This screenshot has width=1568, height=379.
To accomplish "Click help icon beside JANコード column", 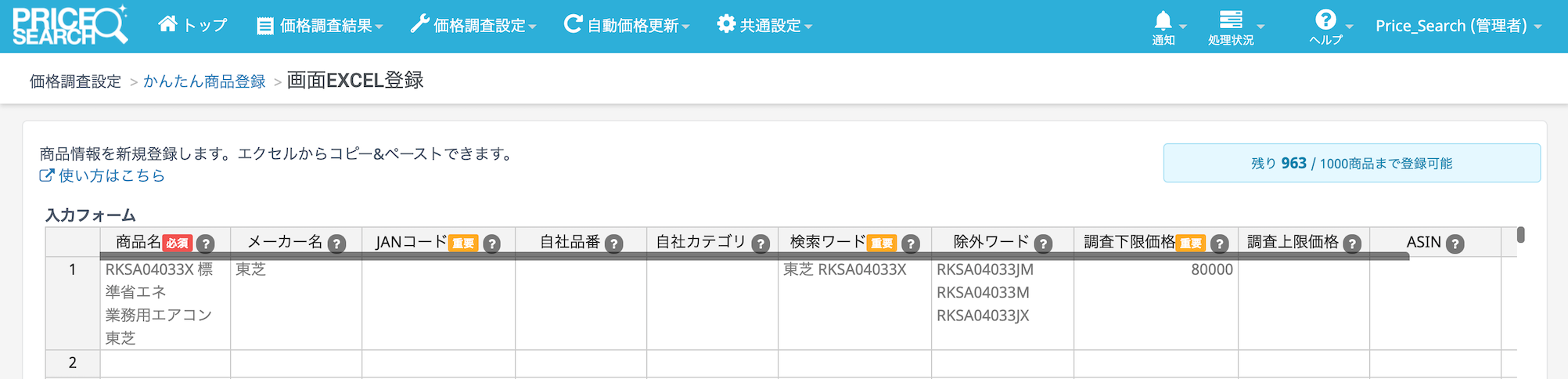I will [x=492, y=244].
